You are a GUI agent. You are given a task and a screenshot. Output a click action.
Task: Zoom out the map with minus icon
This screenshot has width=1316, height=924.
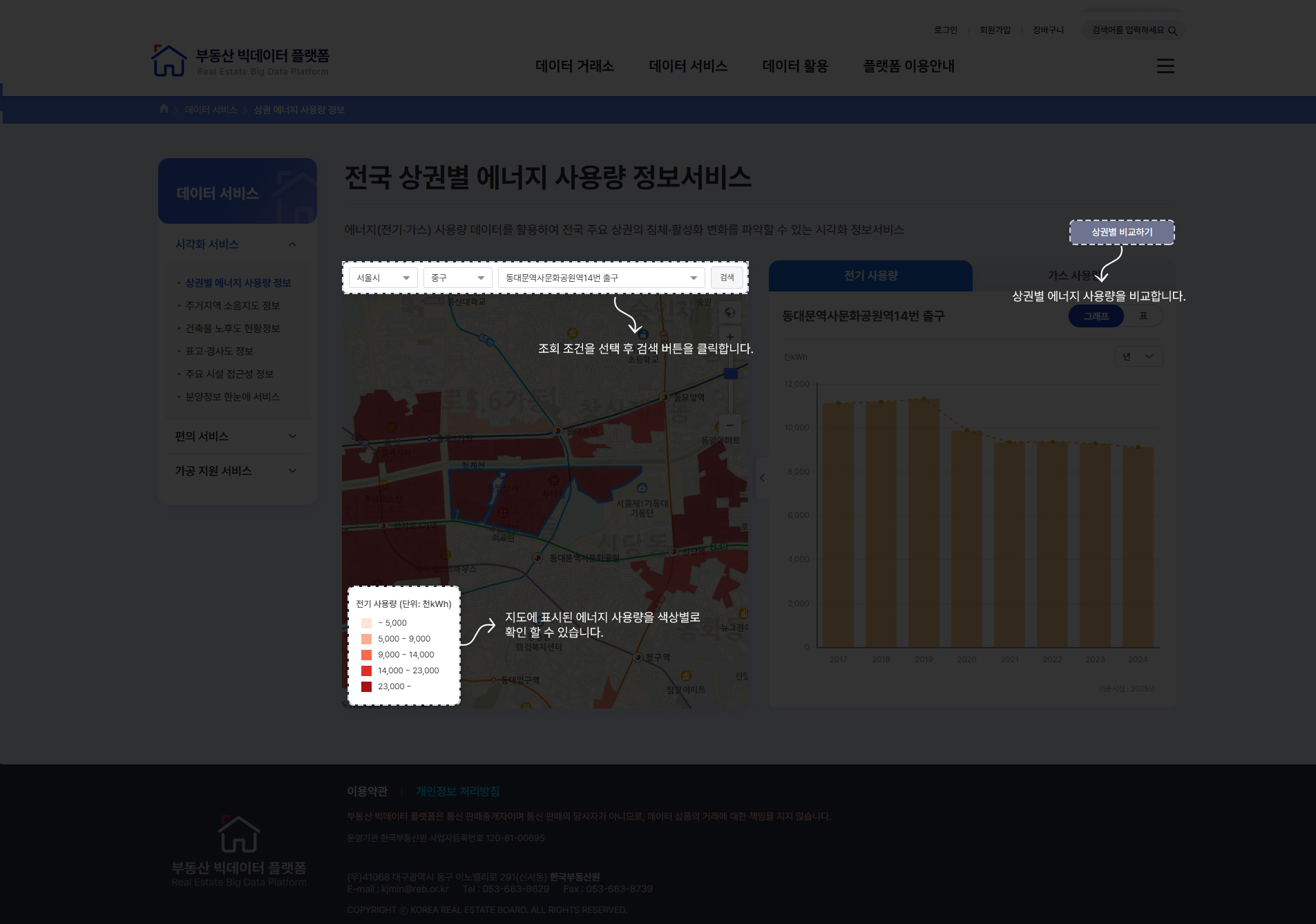click(730, 425)
